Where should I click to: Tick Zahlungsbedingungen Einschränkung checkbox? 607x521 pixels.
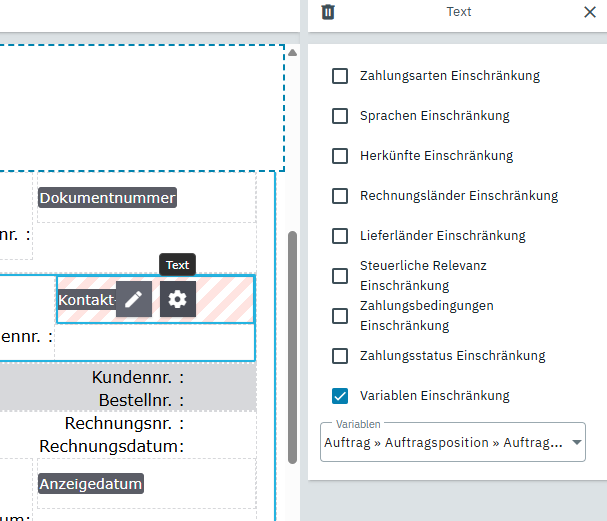(x=340, y=316)
